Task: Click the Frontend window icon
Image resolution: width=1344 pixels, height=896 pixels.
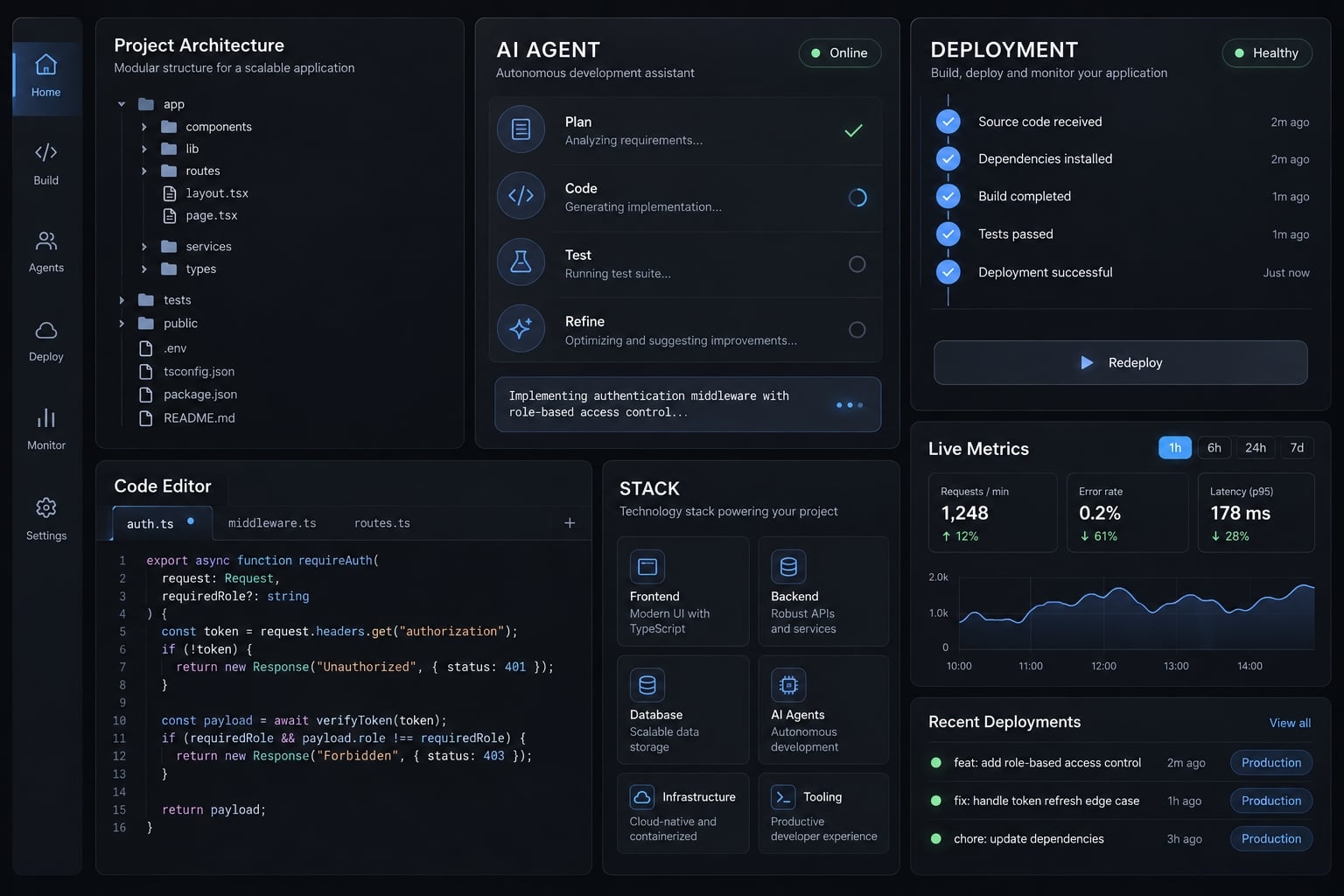Action: (x=647, y=567)
